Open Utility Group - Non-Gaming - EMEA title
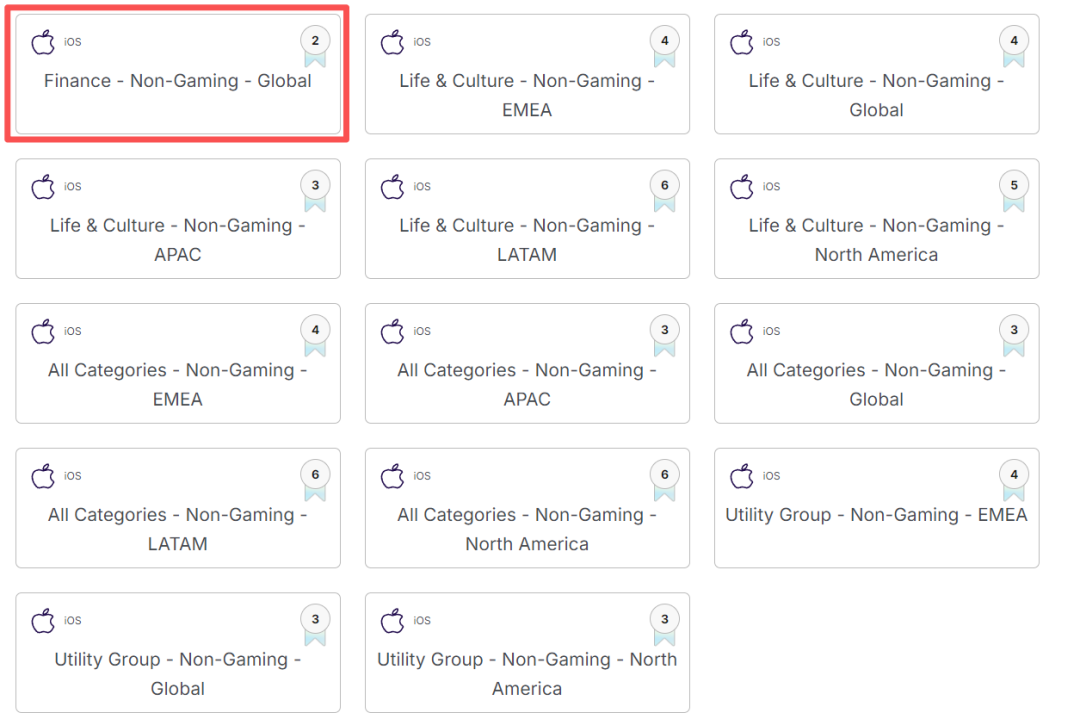Screen dimensions: 1080x719 coord(876,514)
